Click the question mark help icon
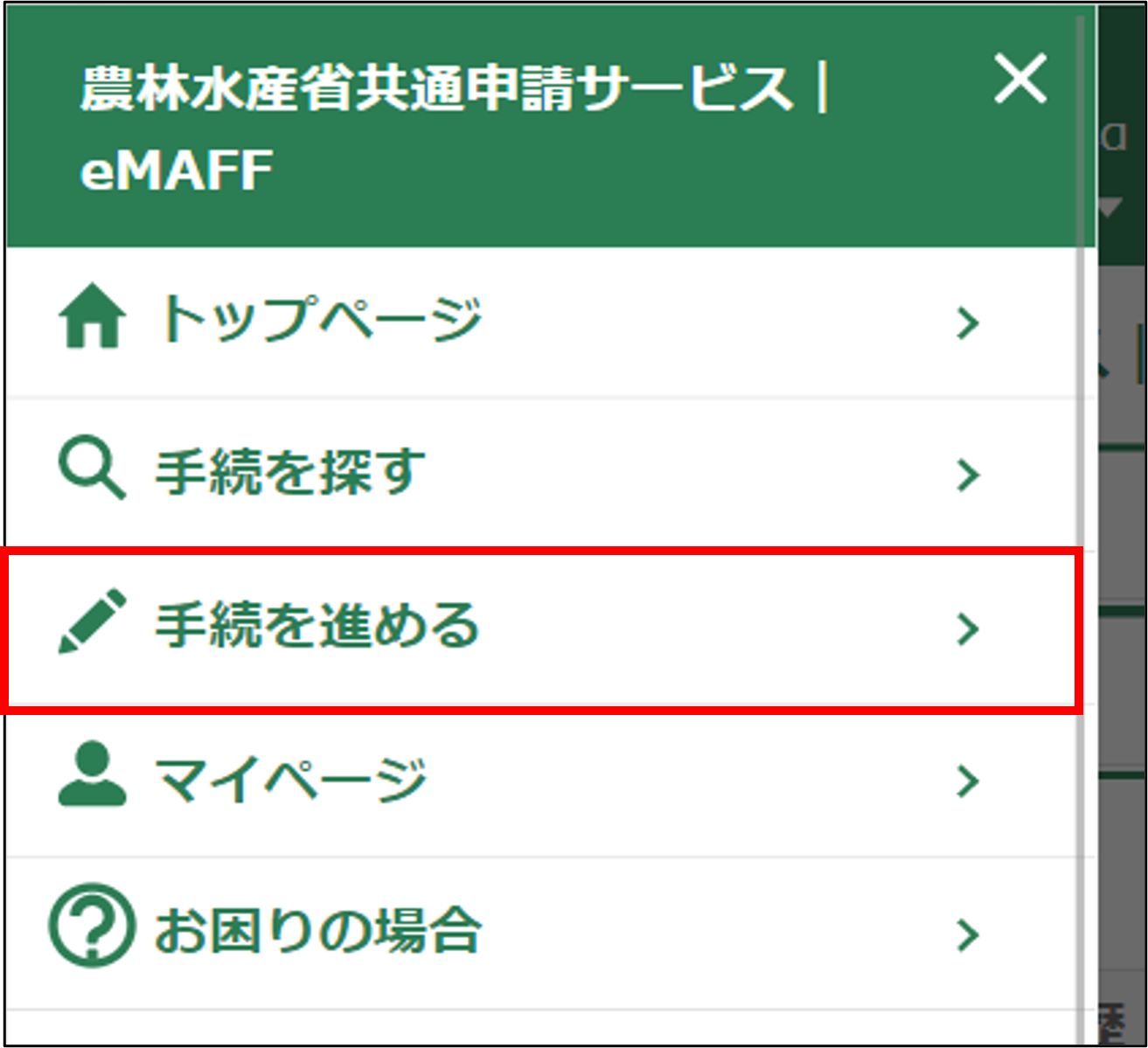 click(x=92, y=927)
